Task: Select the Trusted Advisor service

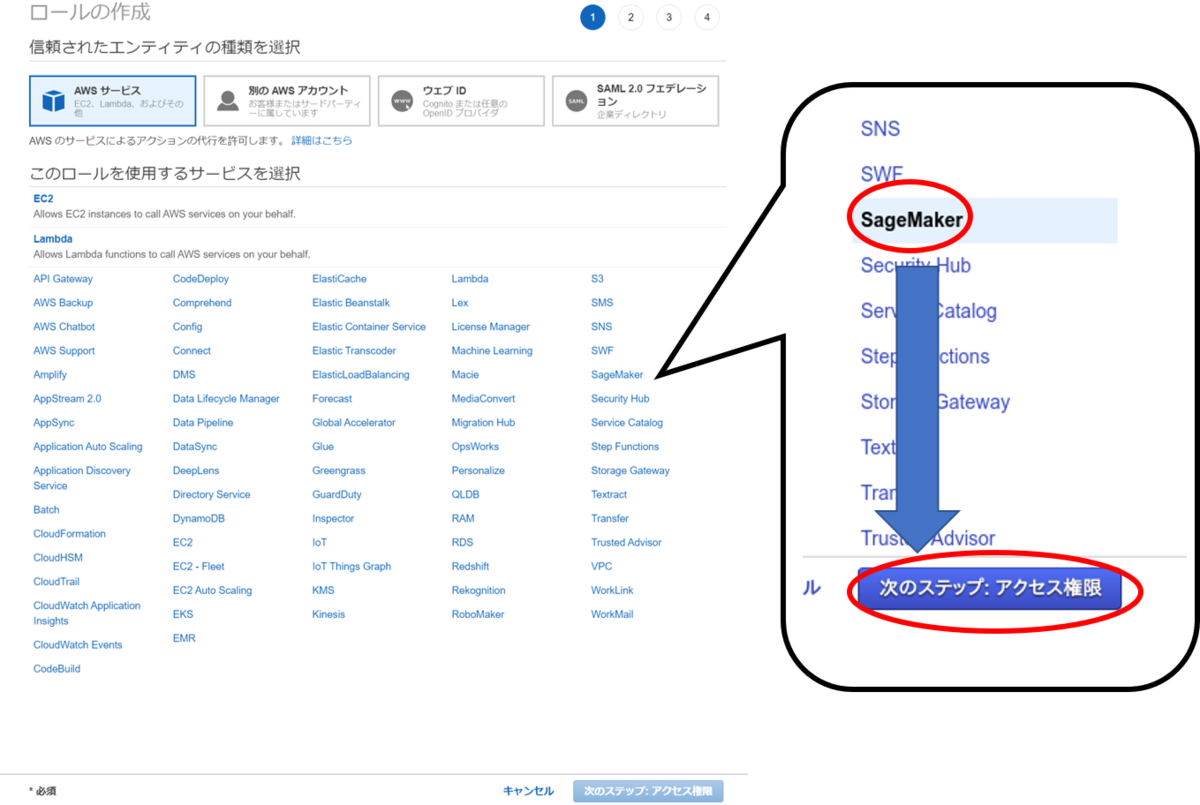Action: (626, 542)
